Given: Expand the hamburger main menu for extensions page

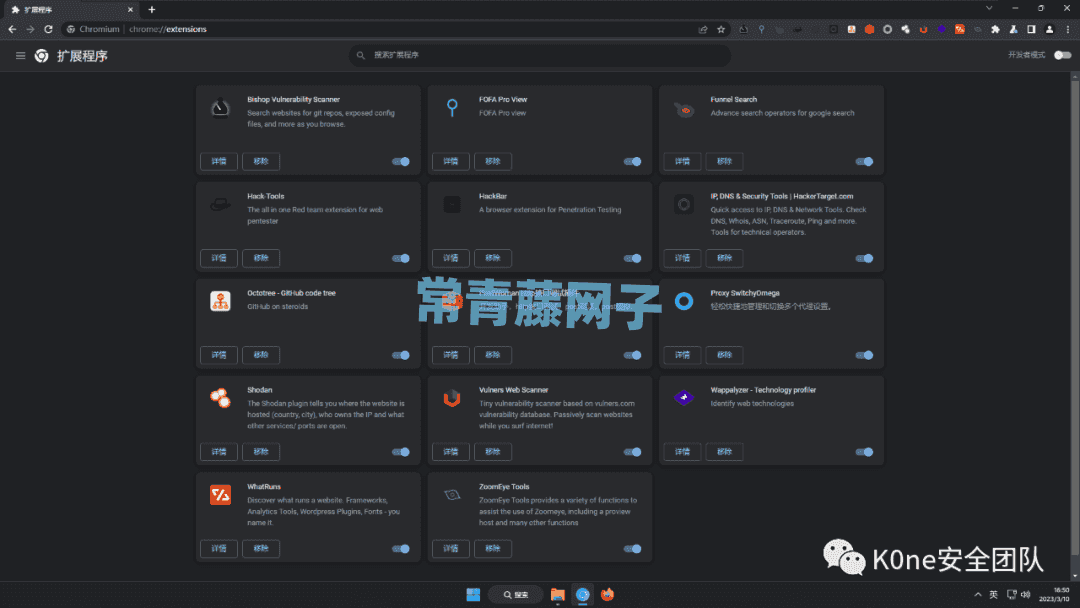Looking at the screenshot, I should [20, 56].
